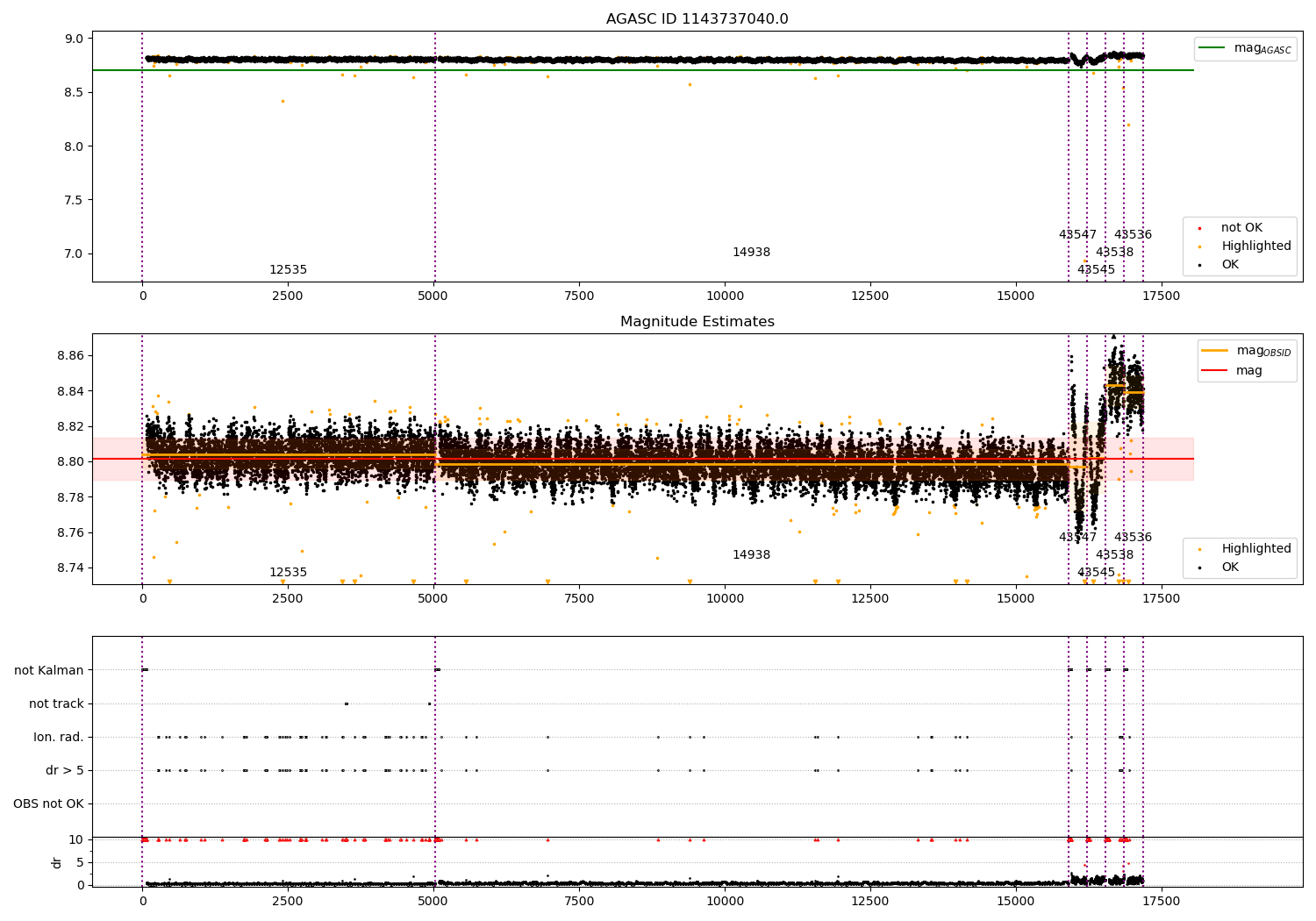Click the 'Magnitude Estimates' plot title
Image resolution: width=1316 pixels, height=921 pixels.
pyautogui.click(x=697, y=322)
